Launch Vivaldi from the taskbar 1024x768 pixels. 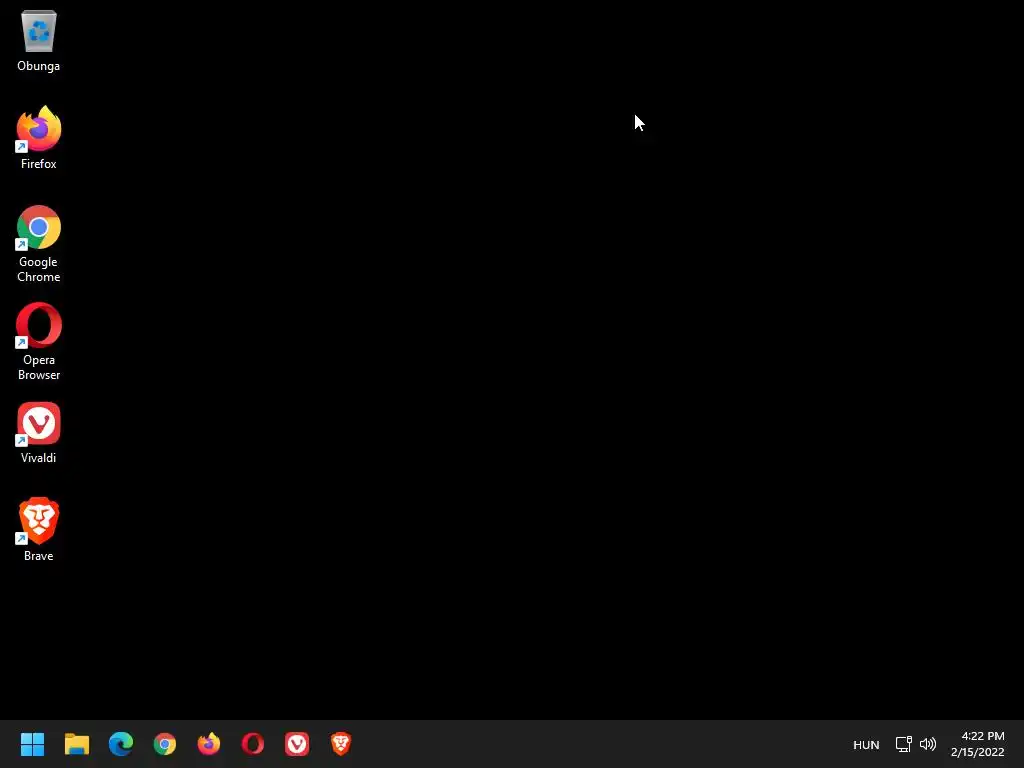click(297, 744)
